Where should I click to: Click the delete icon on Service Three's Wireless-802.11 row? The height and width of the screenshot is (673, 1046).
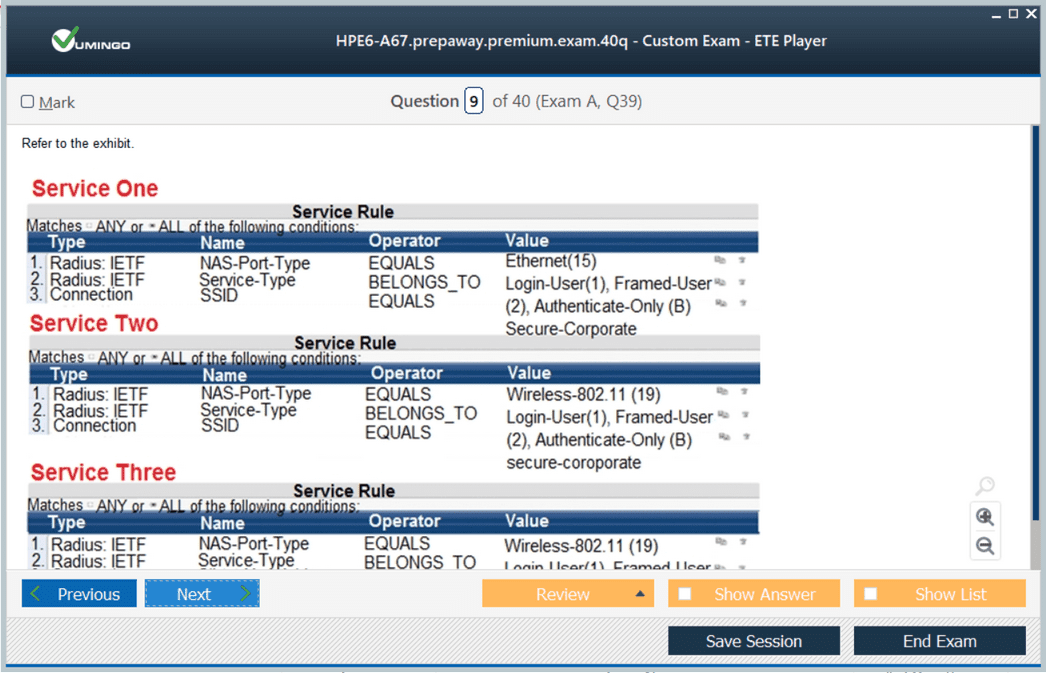coord(742,542)
